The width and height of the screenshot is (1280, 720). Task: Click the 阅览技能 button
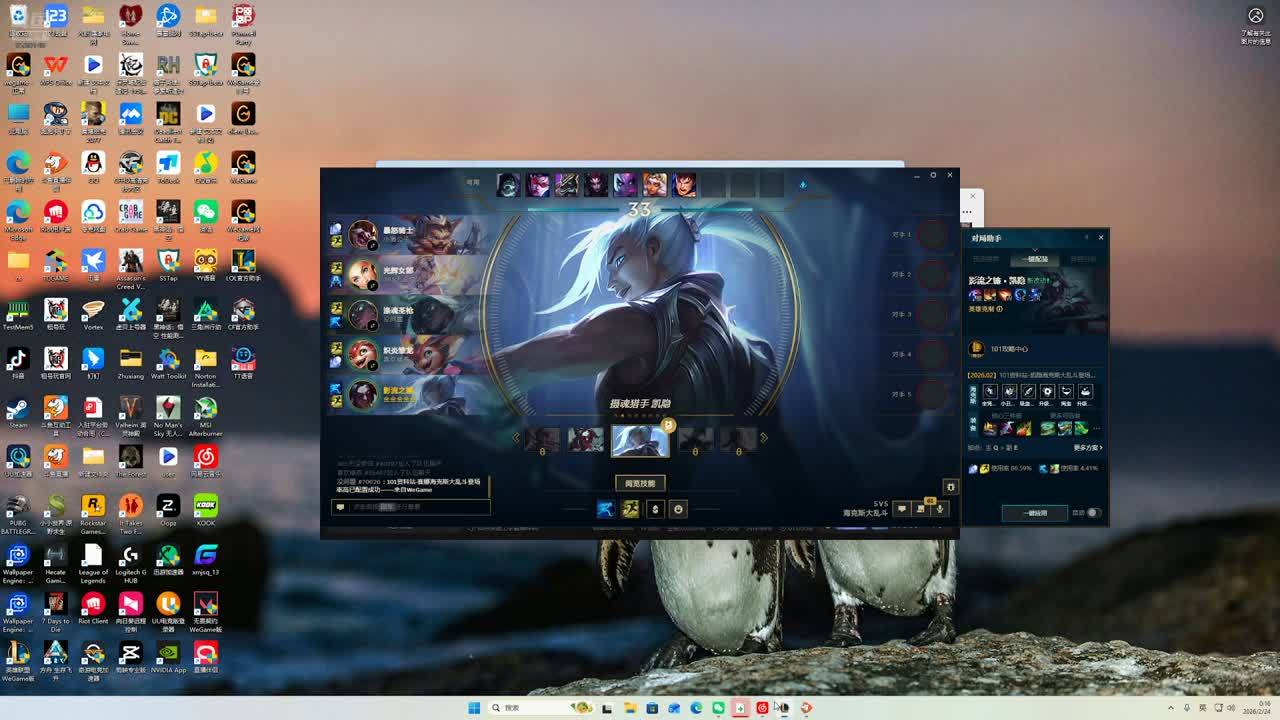click(x=640, y=483)
